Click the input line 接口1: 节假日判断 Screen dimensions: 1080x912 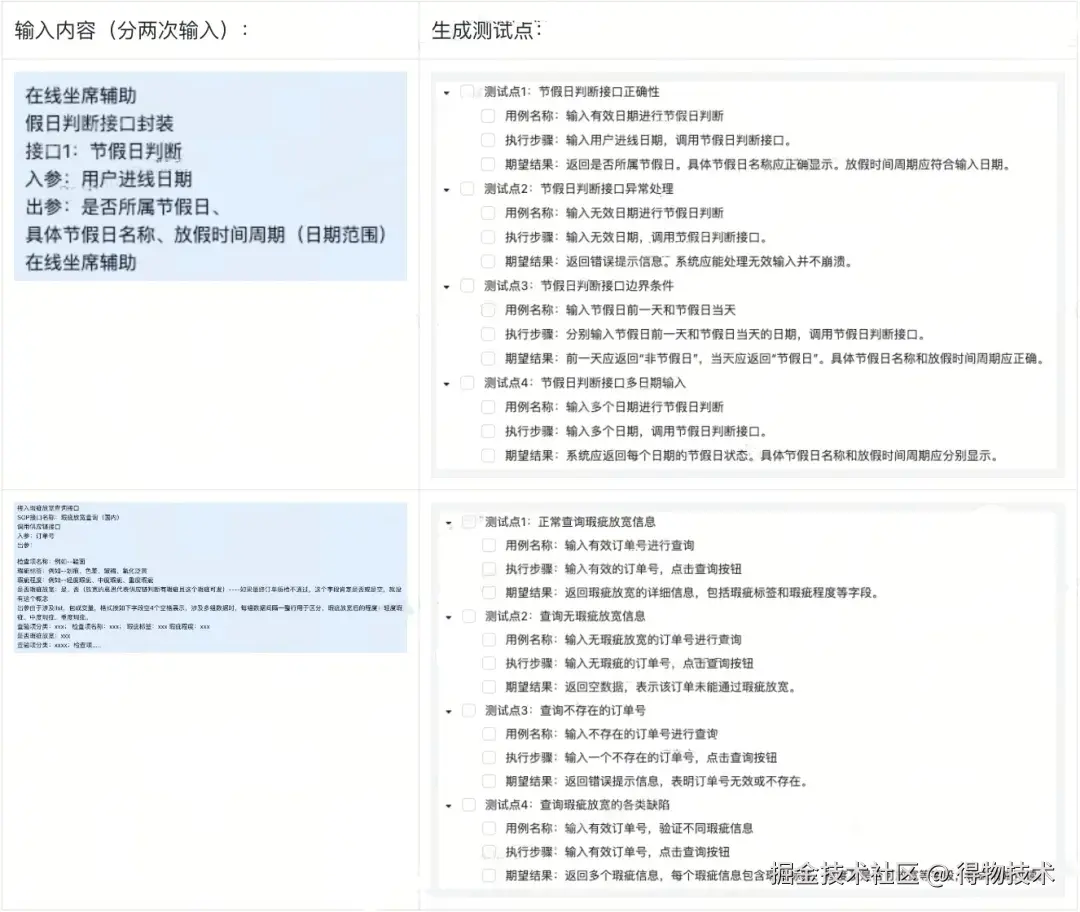coord(103,152)
